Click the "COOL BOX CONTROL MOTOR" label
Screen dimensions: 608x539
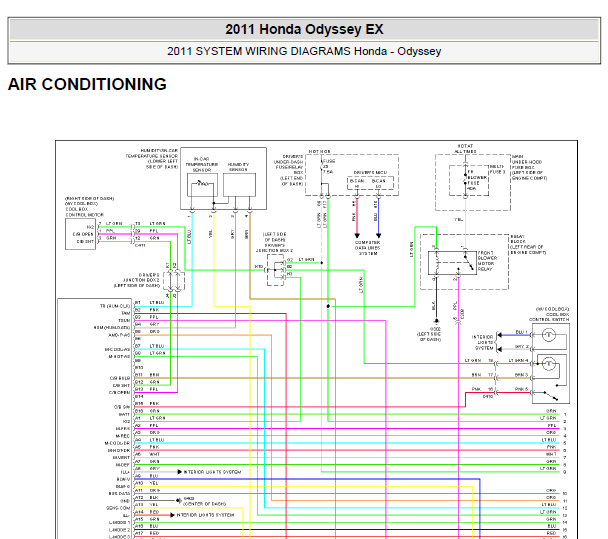85,212
